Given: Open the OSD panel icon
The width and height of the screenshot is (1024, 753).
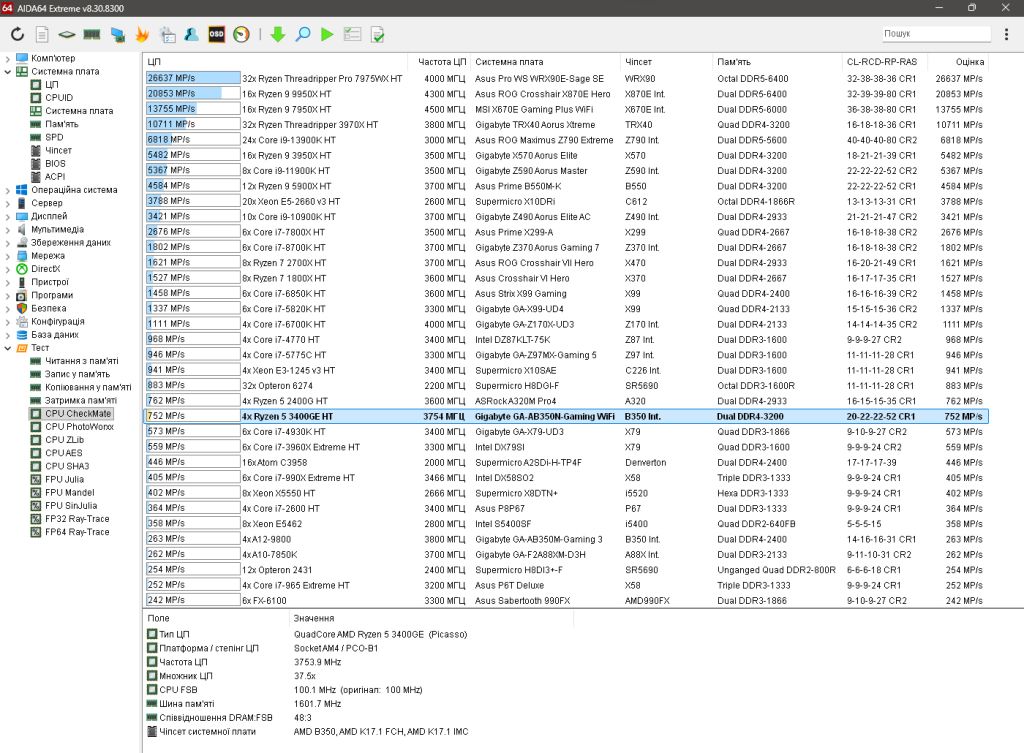Looking at the screenshot, I should point(216,34).
